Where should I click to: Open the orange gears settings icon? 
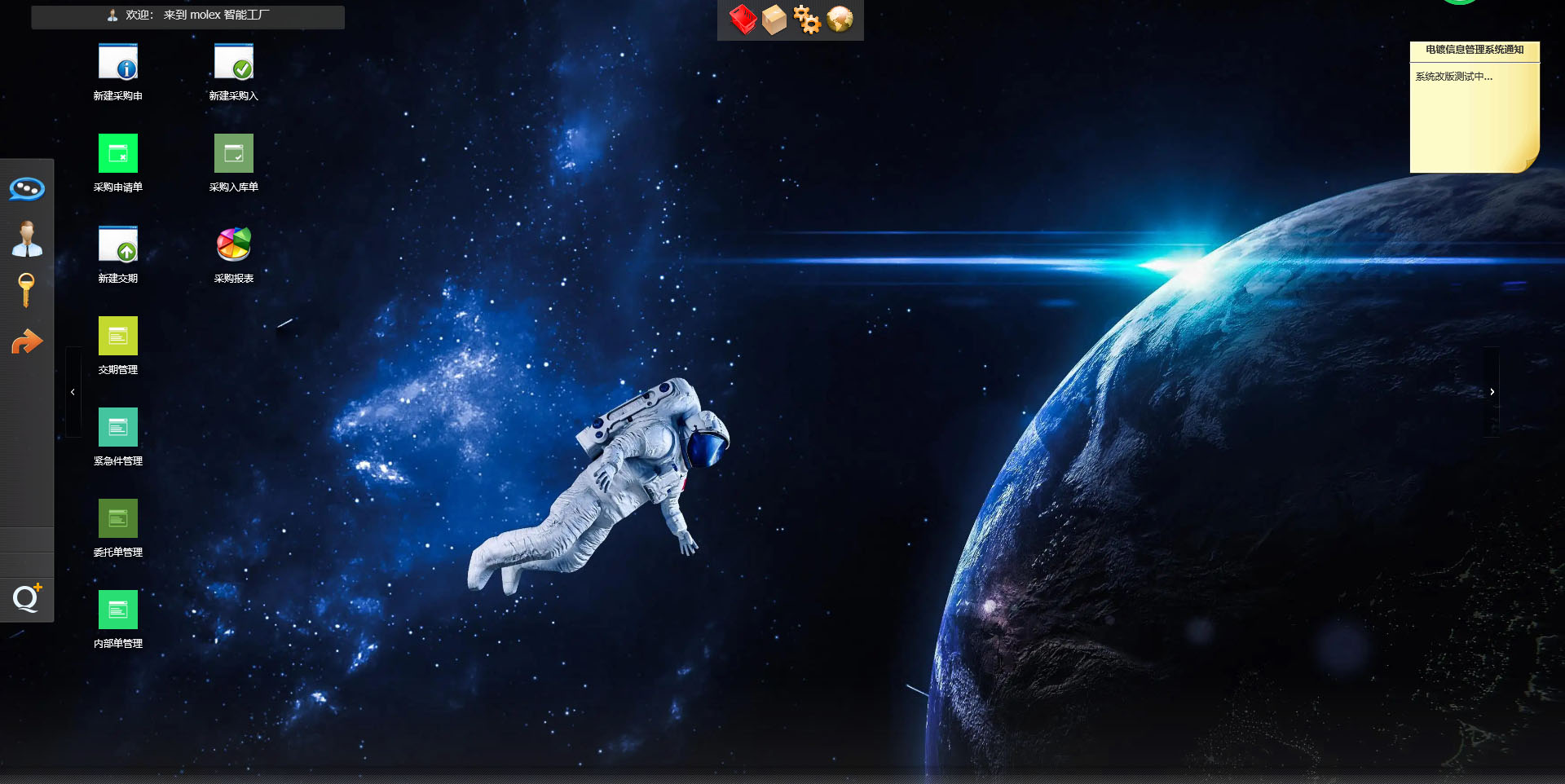807,20
